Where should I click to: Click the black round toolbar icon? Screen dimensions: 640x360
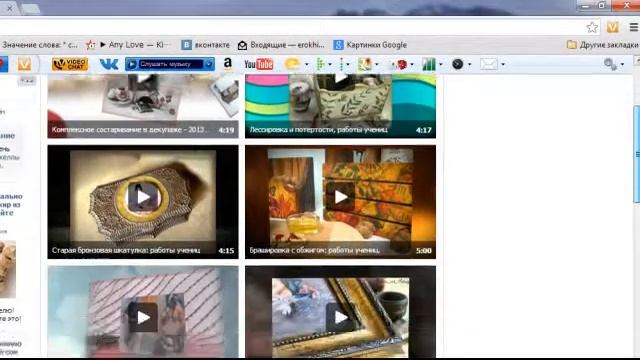(458, 64)
